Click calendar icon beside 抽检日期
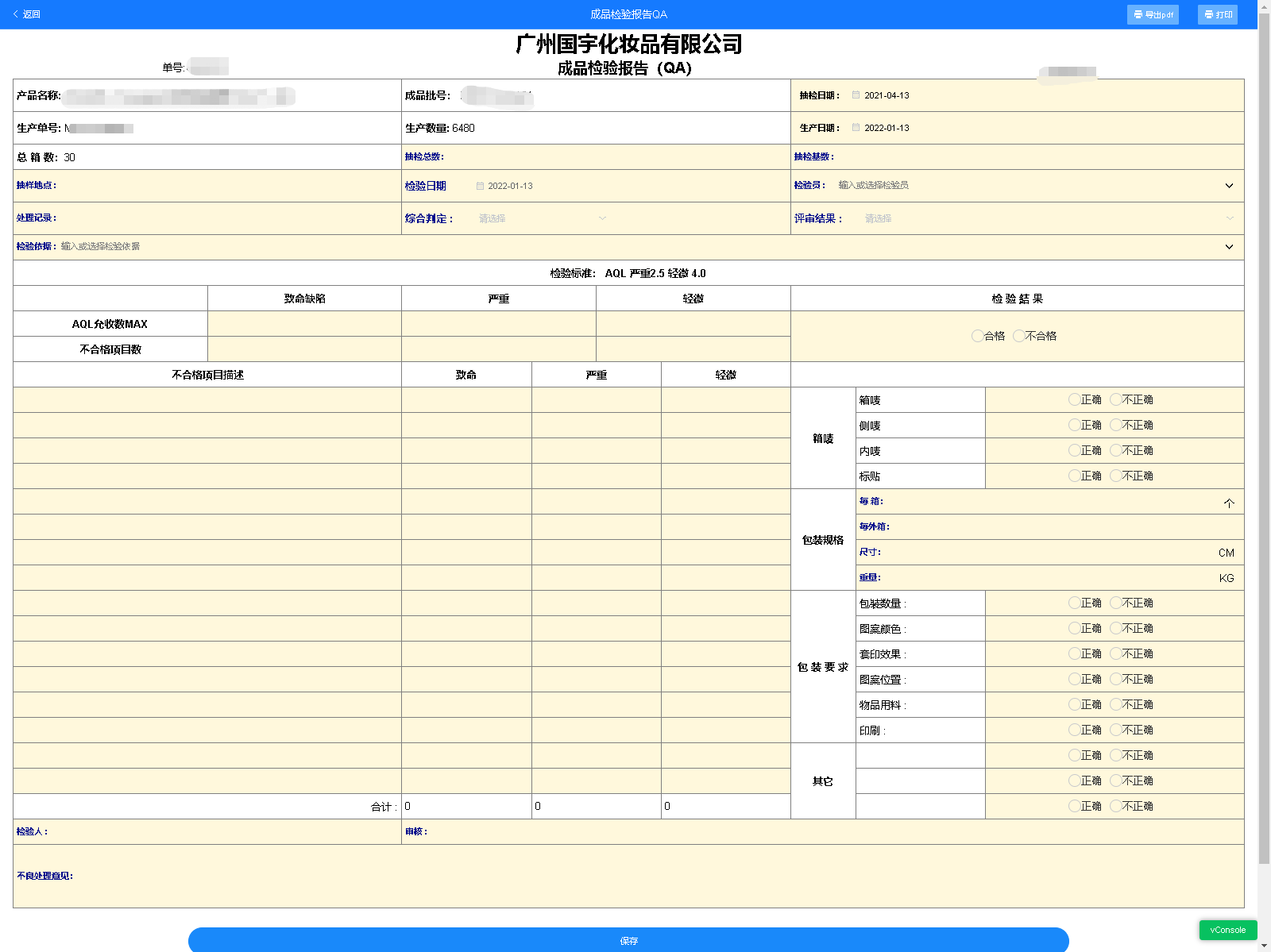This screenshot has width=1271, height=952. coord(856,95)
